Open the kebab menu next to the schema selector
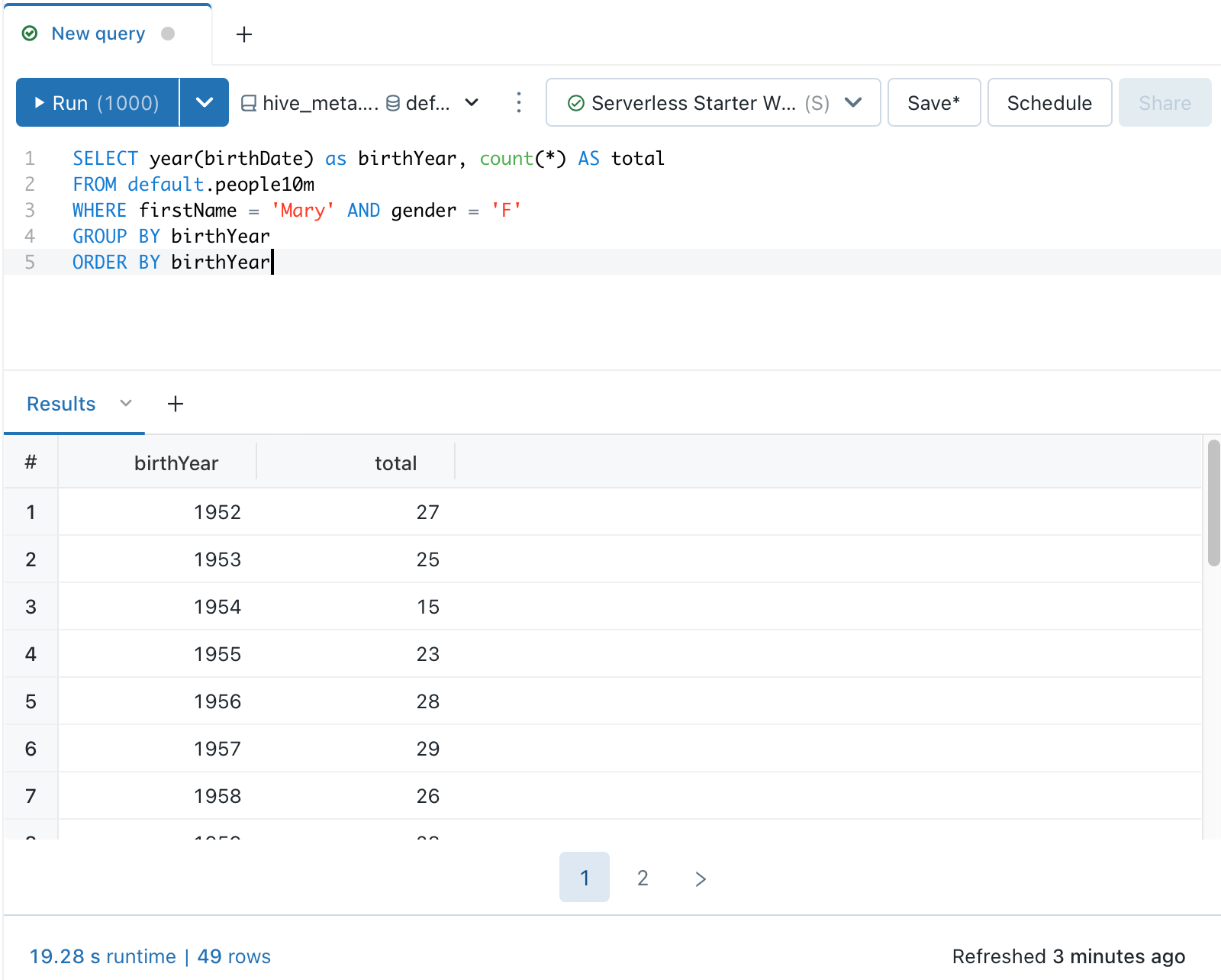Viewport: 1221px width, 980px height. [x=518, y=102]
